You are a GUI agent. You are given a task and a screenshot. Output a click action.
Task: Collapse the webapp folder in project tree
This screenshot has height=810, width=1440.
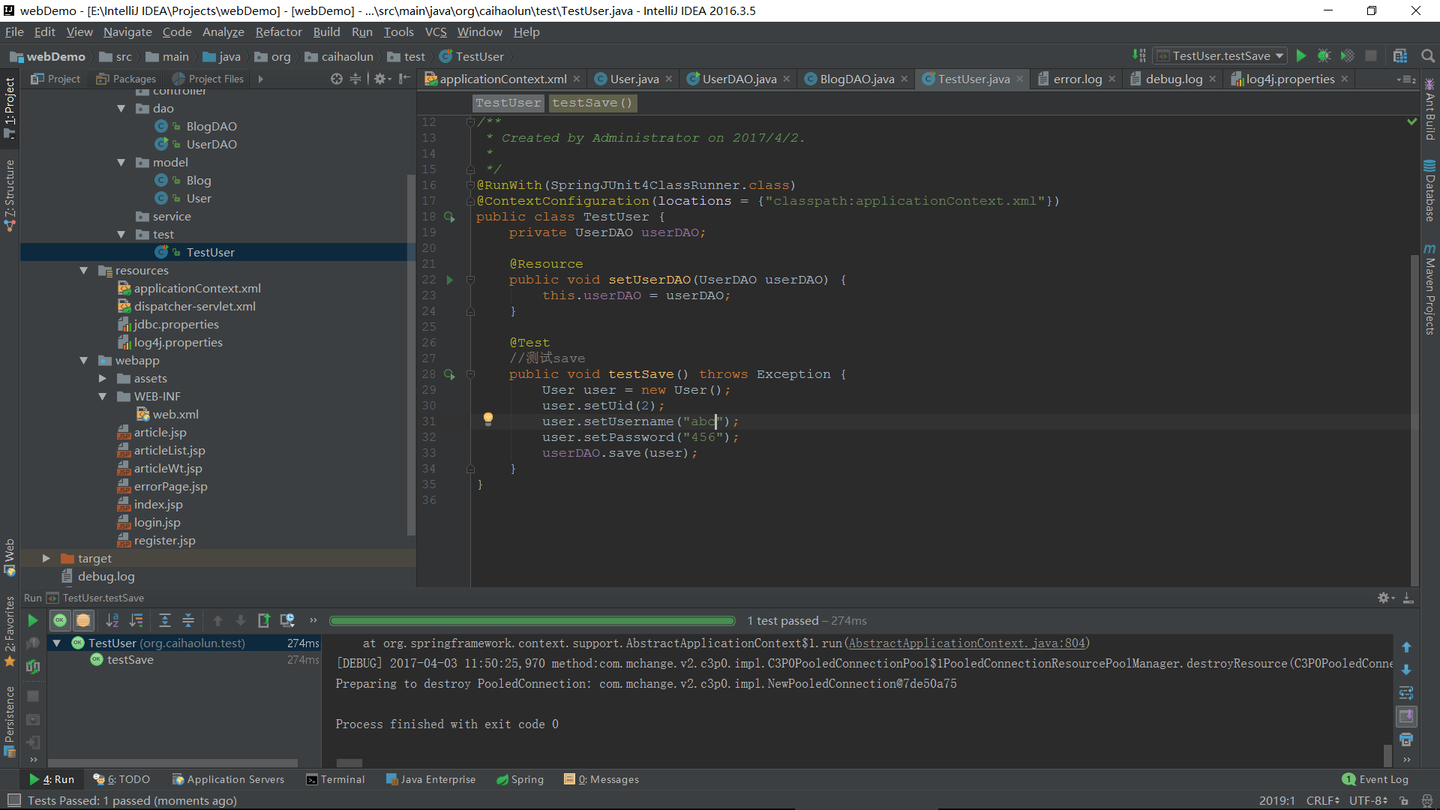pos(84,361)
